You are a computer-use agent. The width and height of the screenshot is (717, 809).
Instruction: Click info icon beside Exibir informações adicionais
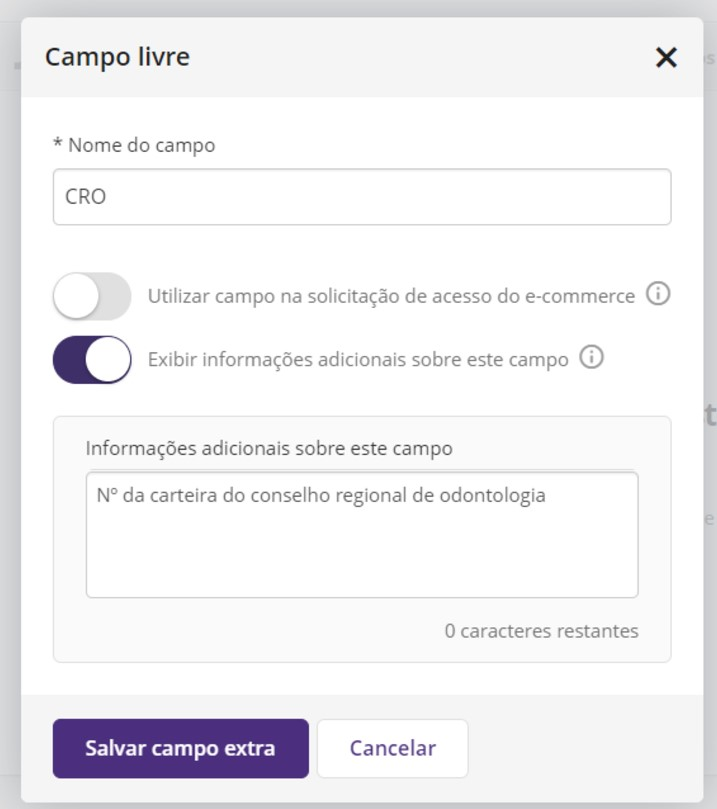tap(591, 358)
